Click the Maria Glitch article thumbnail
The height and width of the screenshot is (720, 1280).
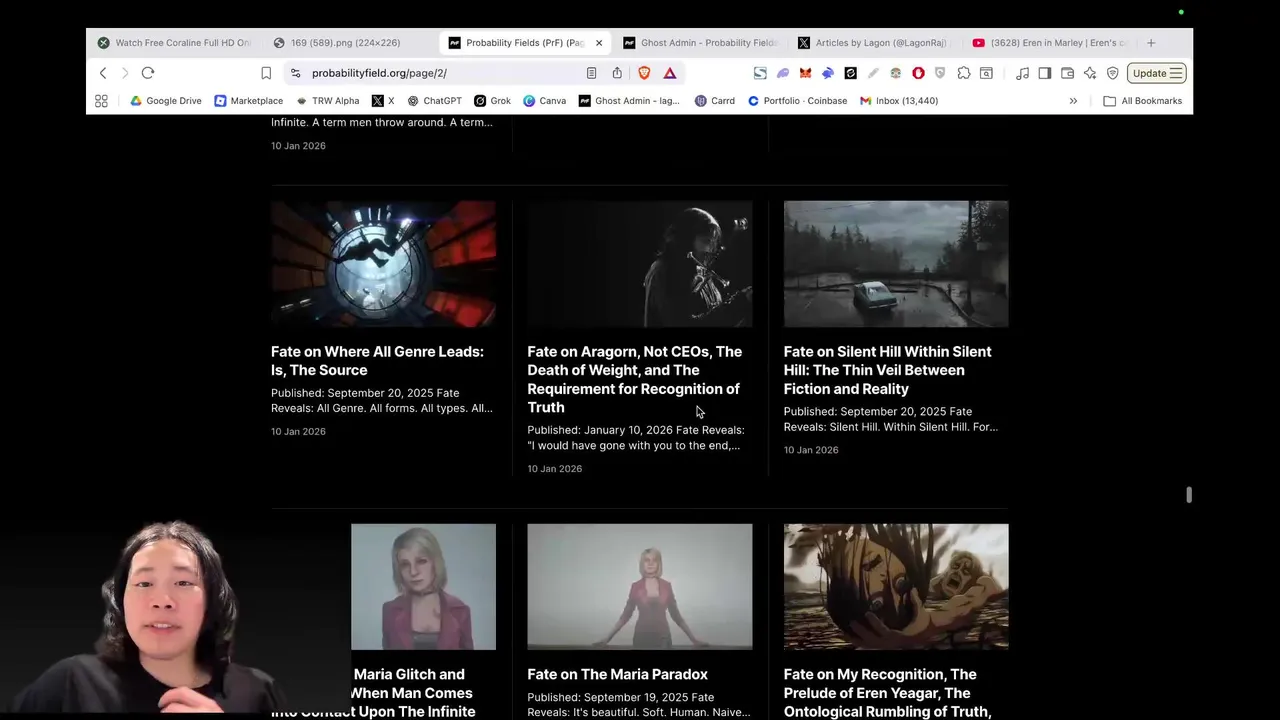pos(423,587)
